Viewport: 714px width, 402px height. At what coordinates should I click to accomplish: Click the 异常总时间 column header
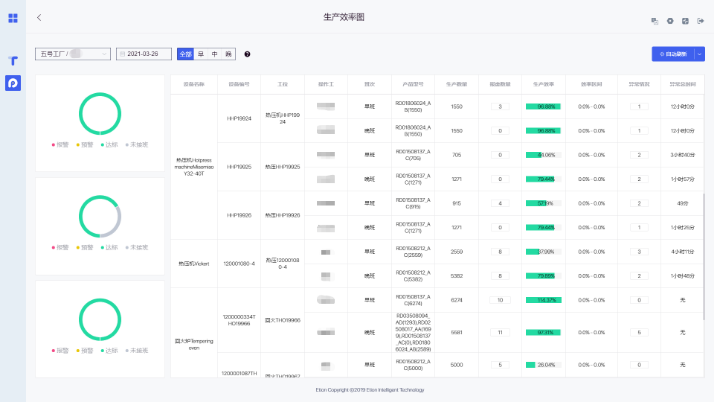(x=683, y=84)
